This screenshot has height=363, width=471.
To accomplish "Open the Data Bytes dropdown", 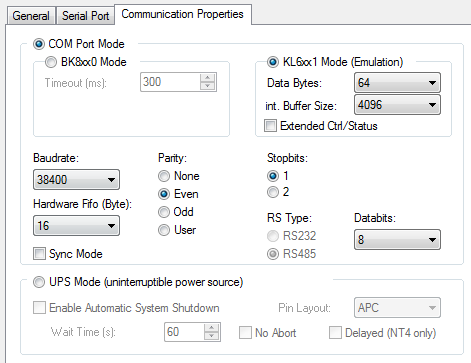I will (397, 83).
